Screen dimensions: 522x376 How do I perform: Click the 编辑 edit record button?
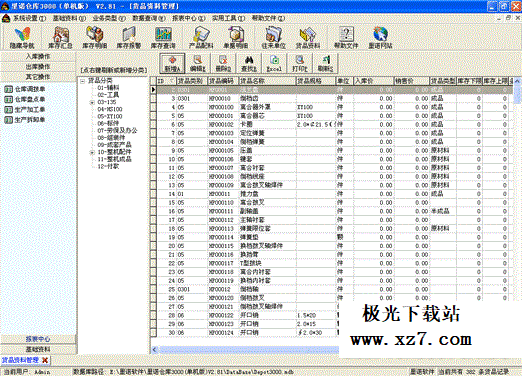(x=198, y=63)
